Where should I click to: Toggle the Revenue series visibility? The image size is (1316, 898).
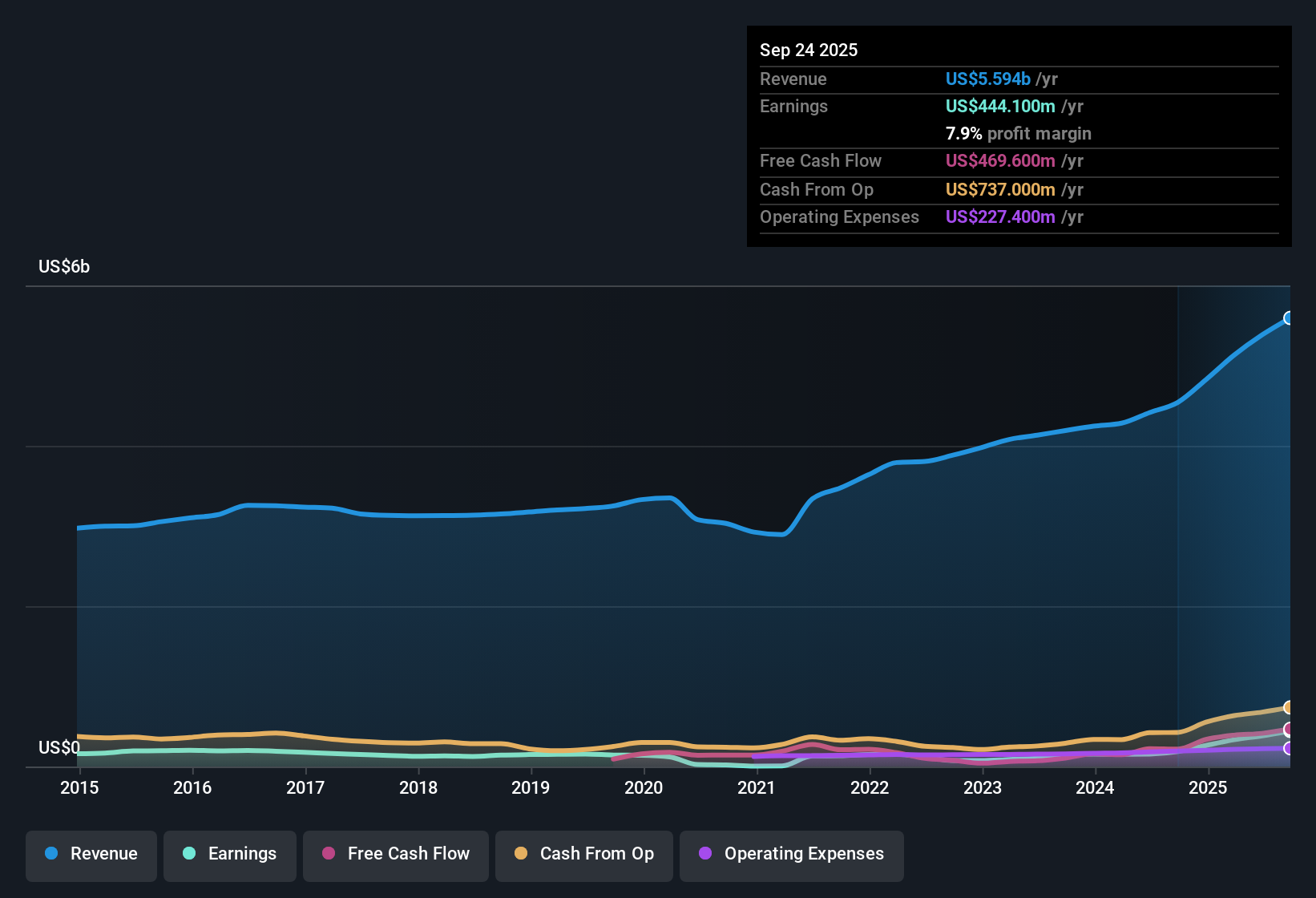tap(91, 856)
